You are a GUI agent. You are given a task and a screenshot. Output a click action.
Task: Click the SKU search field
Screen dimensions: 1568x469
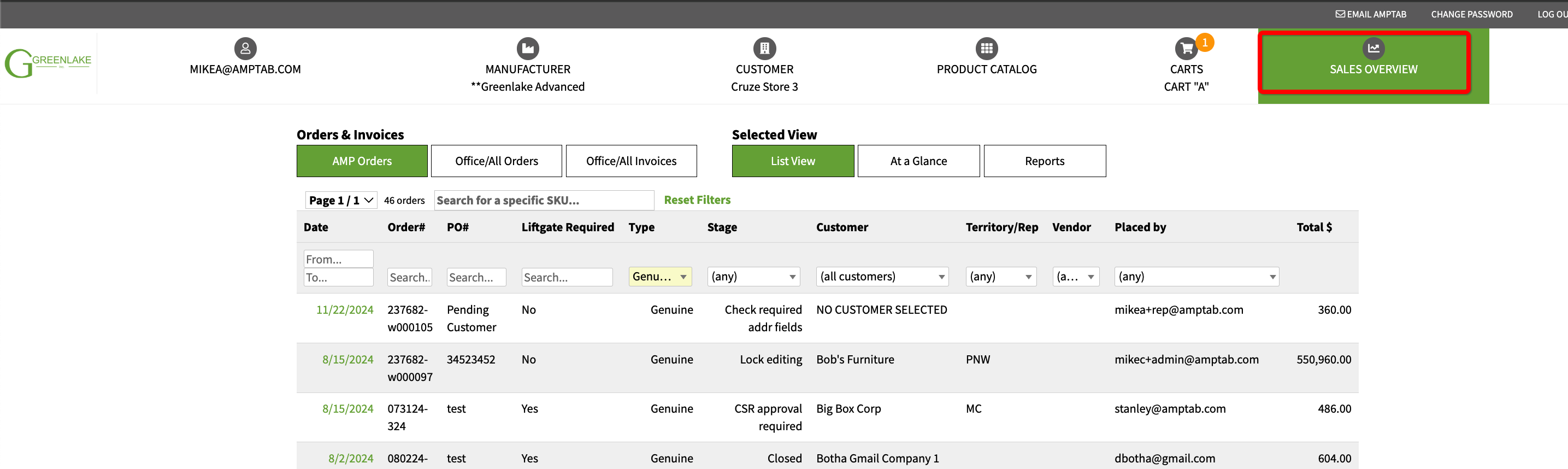544,201
